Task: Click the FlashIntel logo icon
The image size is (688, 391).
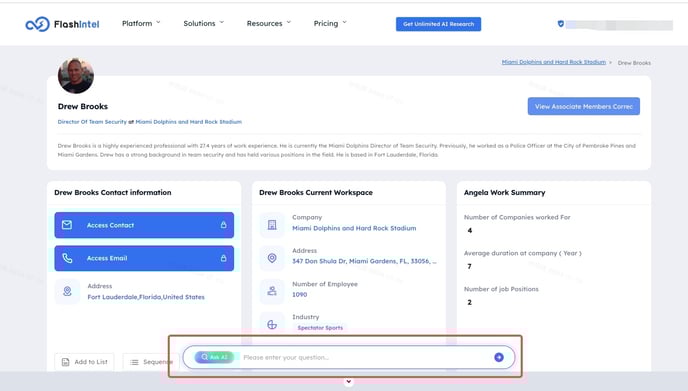Action: 37,24
